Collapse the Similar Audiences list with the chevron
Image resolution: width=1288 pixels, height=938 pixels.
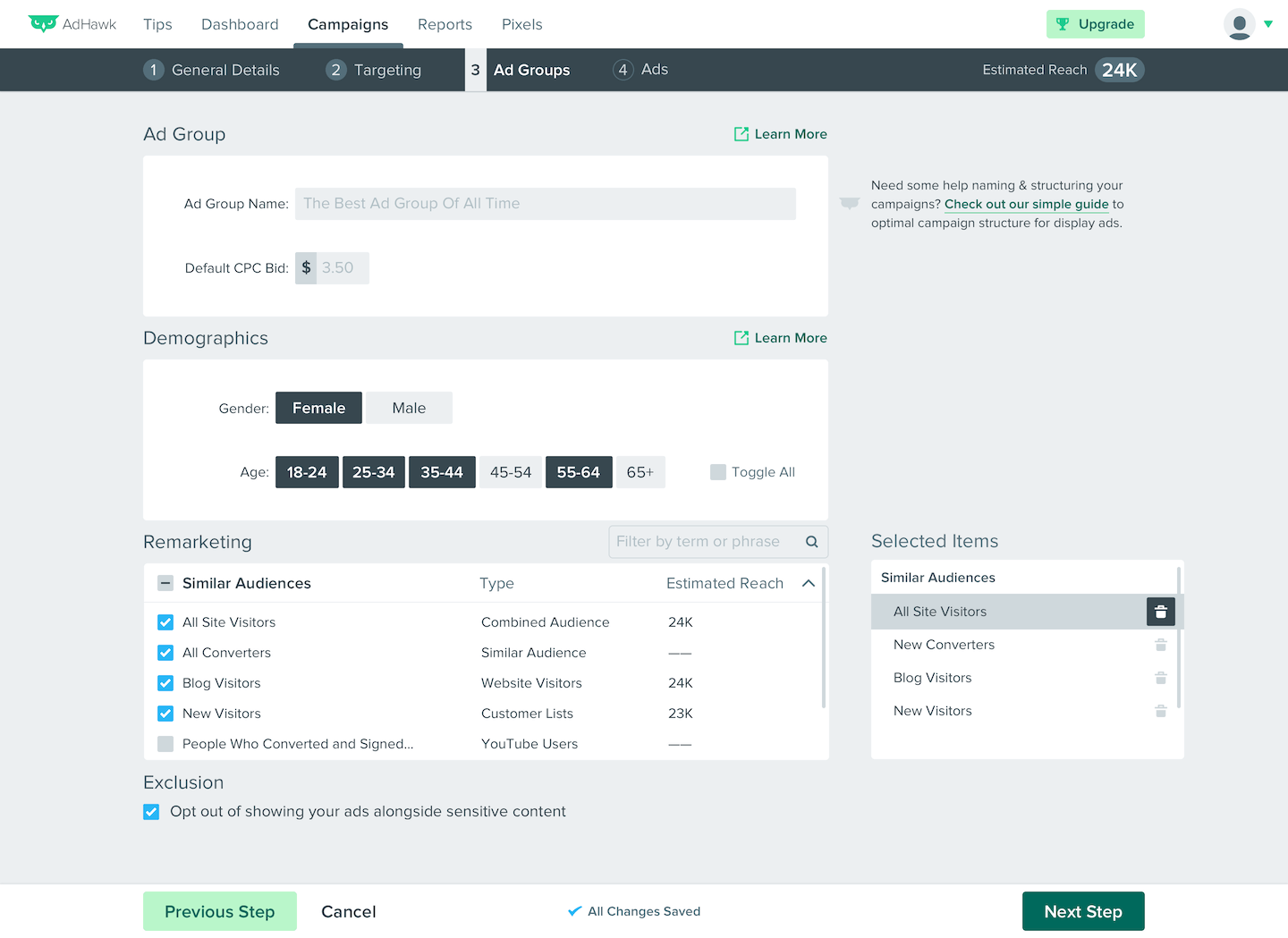(x=809, y=583)
